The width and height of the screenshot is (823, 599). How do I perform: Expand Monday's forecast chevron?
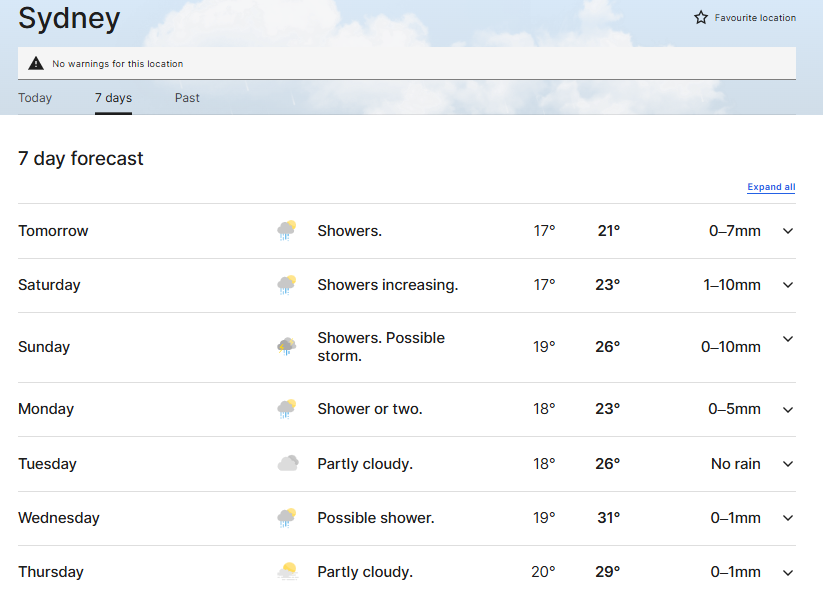pyautogui.click(x=788, y=409)
